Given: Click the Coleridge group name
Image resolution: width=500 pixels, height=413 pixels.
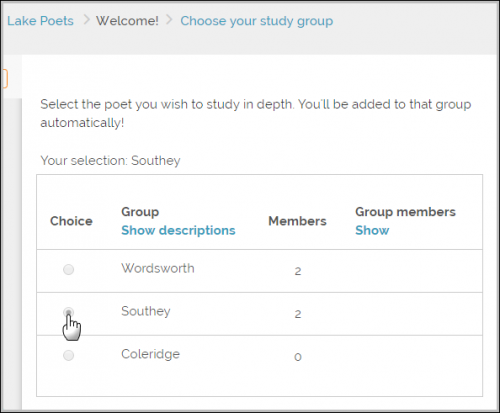Looking at the screenshot, I should pyautogui.click(x=150, y=354).
